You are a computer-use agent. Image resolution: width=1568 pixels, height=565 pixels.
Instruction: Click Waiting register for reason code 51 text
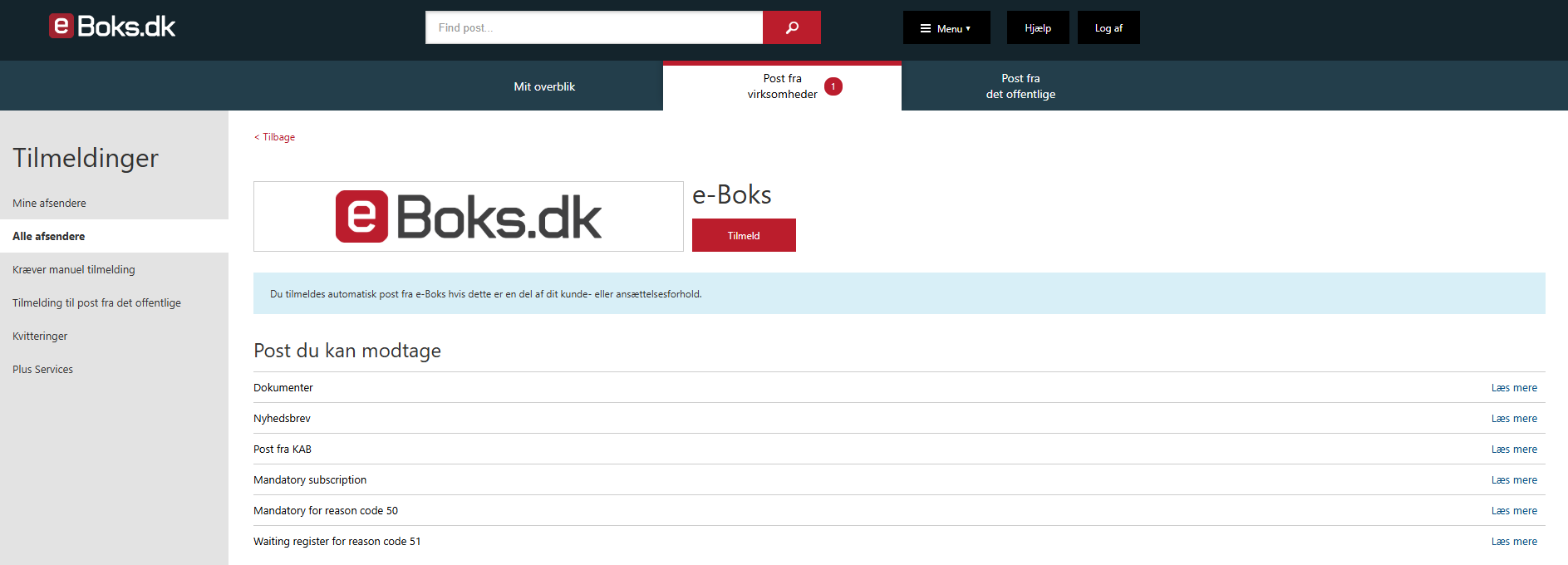point(337,542)
